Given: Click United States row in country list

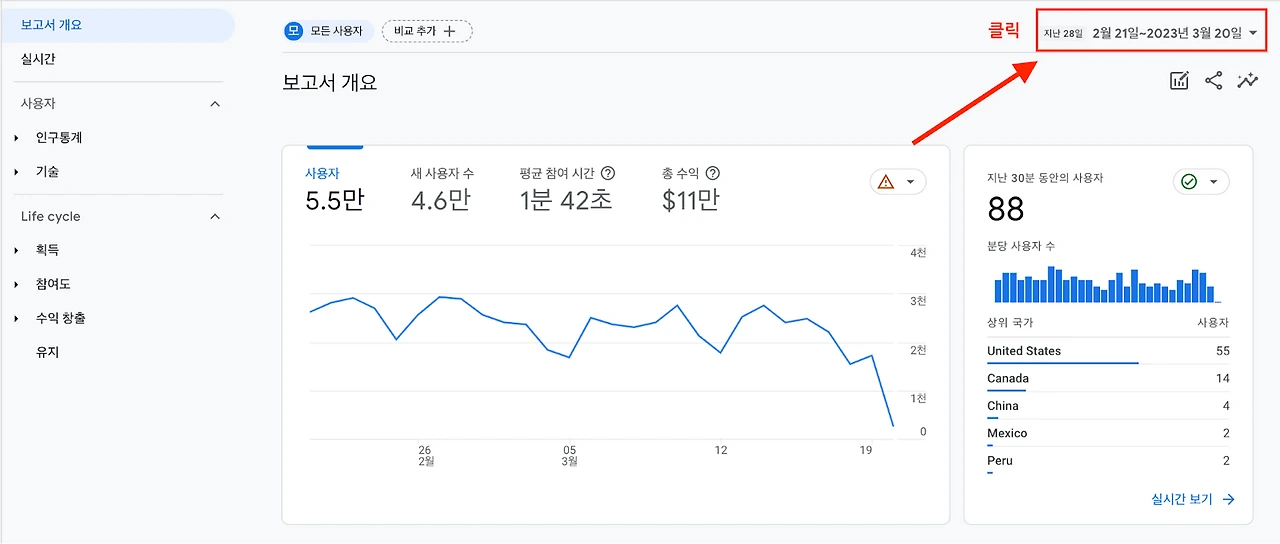Looking at the screenshot, I should tap(1024, 351).
